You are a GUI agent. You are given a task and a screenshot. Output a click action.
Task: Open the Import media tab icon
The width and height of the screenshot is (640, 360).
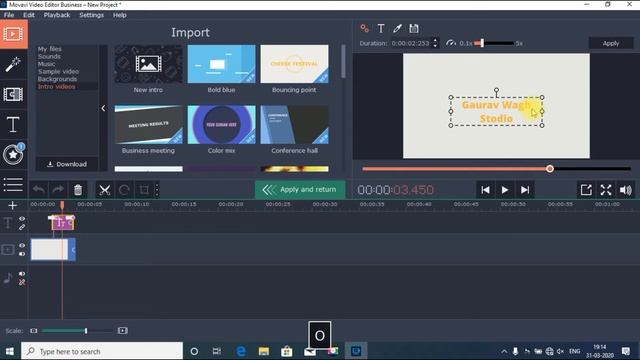[13, 34]
